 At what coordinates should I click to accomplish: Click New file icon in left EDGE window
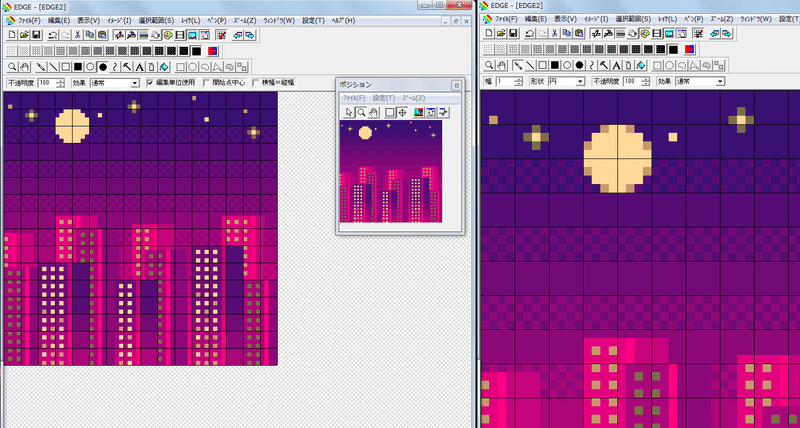(12, 34)
